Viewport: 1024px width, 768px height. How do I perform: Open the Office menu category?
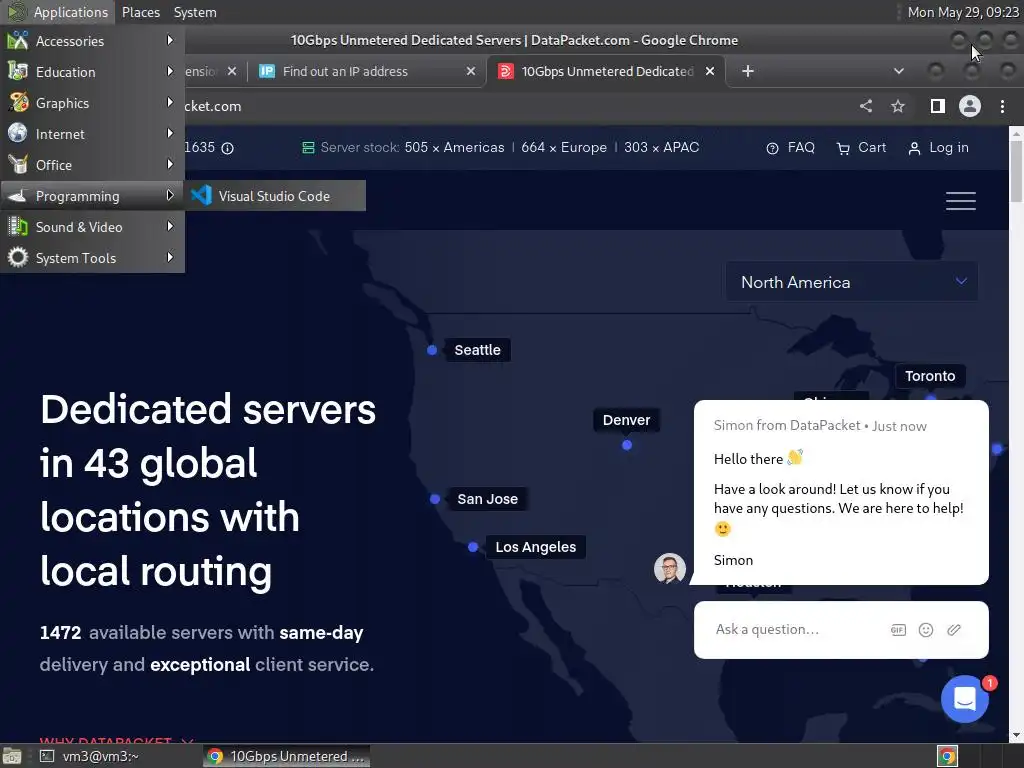[x=92, y=165]
